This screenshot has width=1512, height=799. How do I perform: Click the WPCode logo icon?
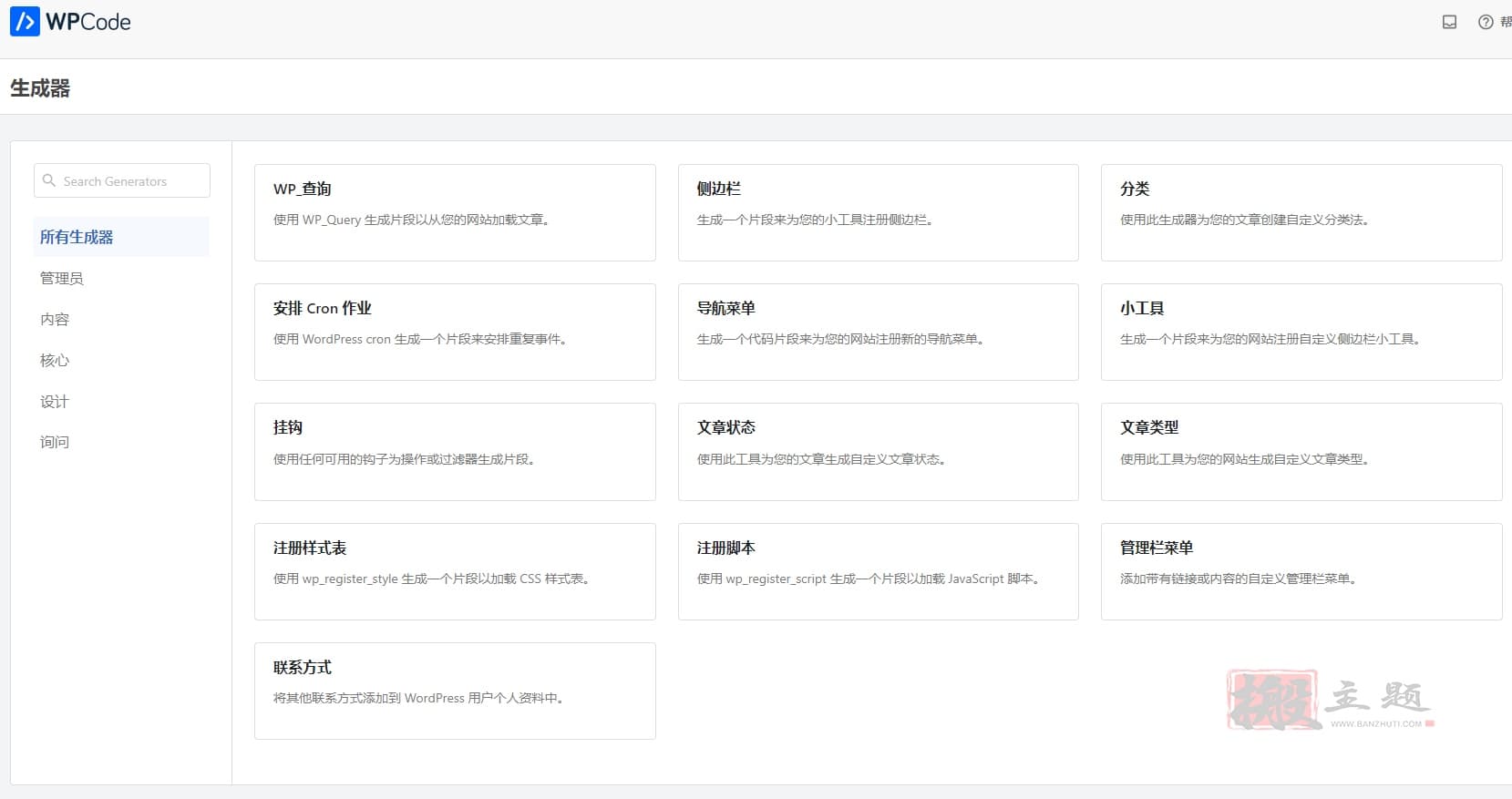(25, 21)
